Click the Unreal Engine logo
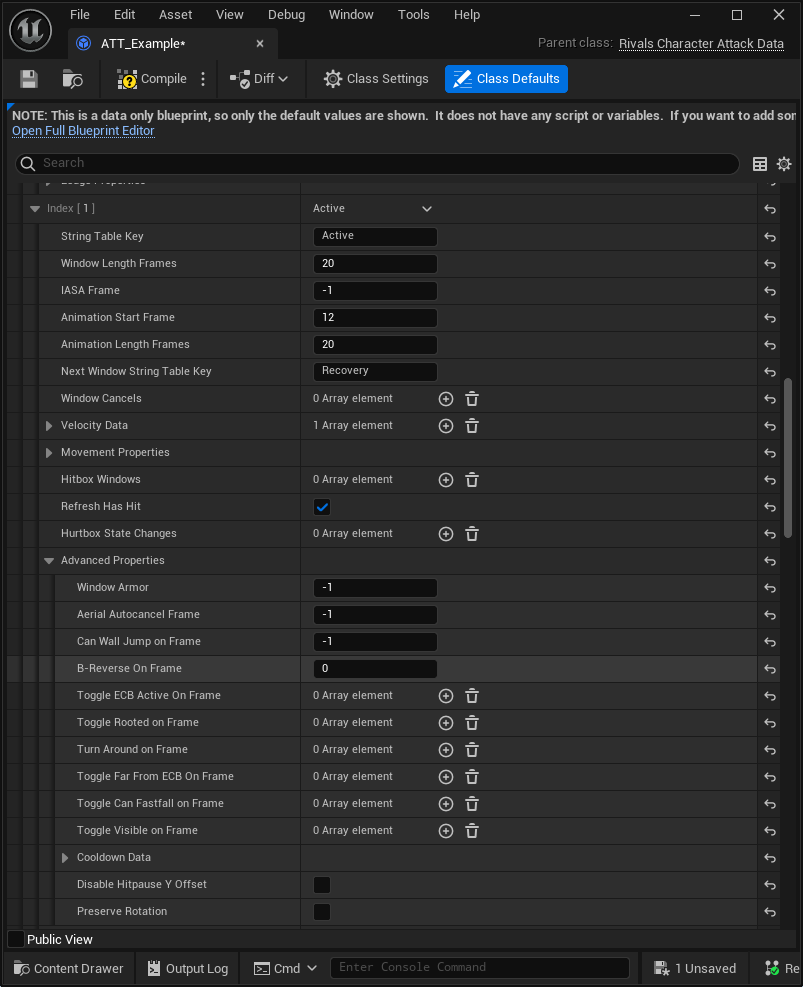Viewport: 803px width, 987px height. pyautogui.click(x=30, y=30)
